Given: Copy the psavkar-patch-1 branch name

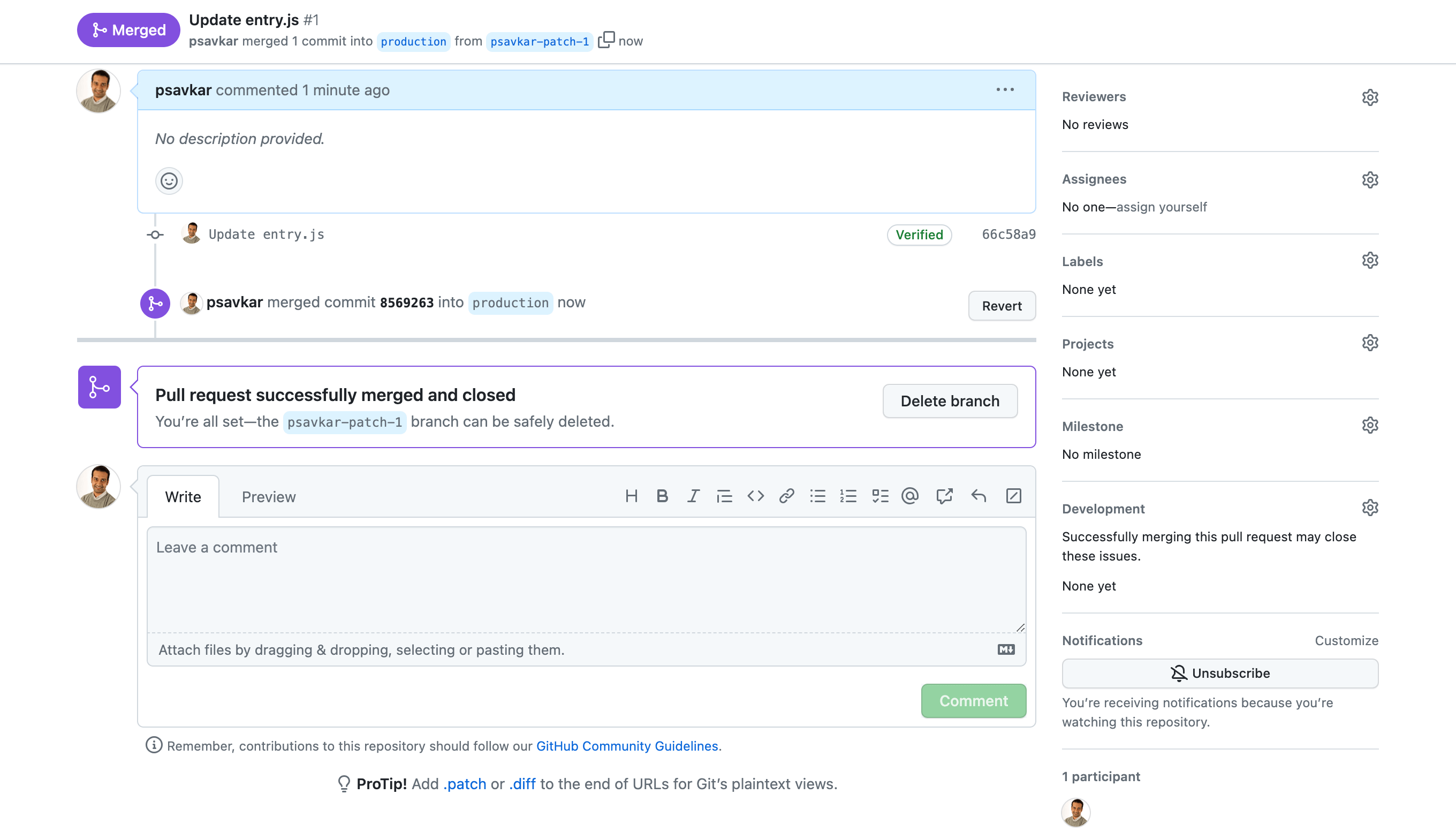Looking at the screenshot, I should (x=606, y=40).
